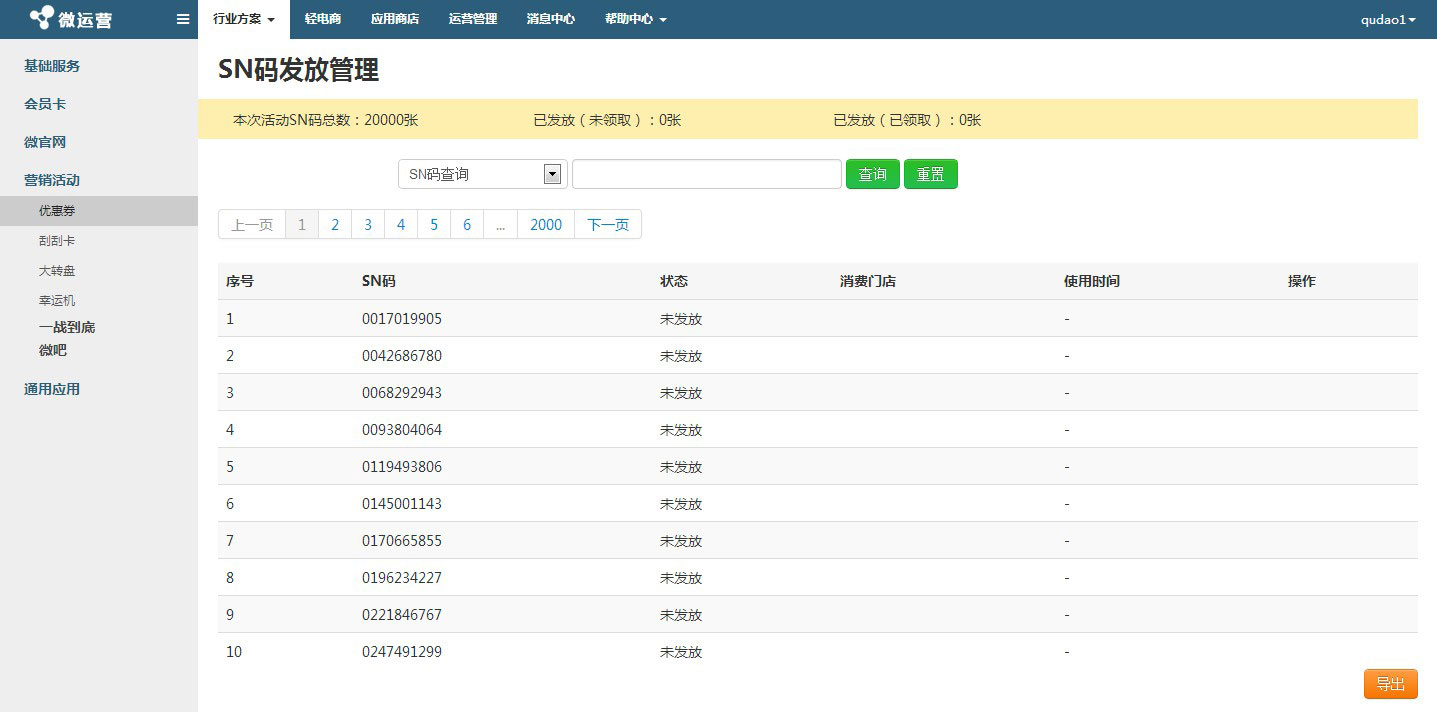Click SN code 0068292943
This screenshot has width=1437, height=712.
click(x=402, y=393)
